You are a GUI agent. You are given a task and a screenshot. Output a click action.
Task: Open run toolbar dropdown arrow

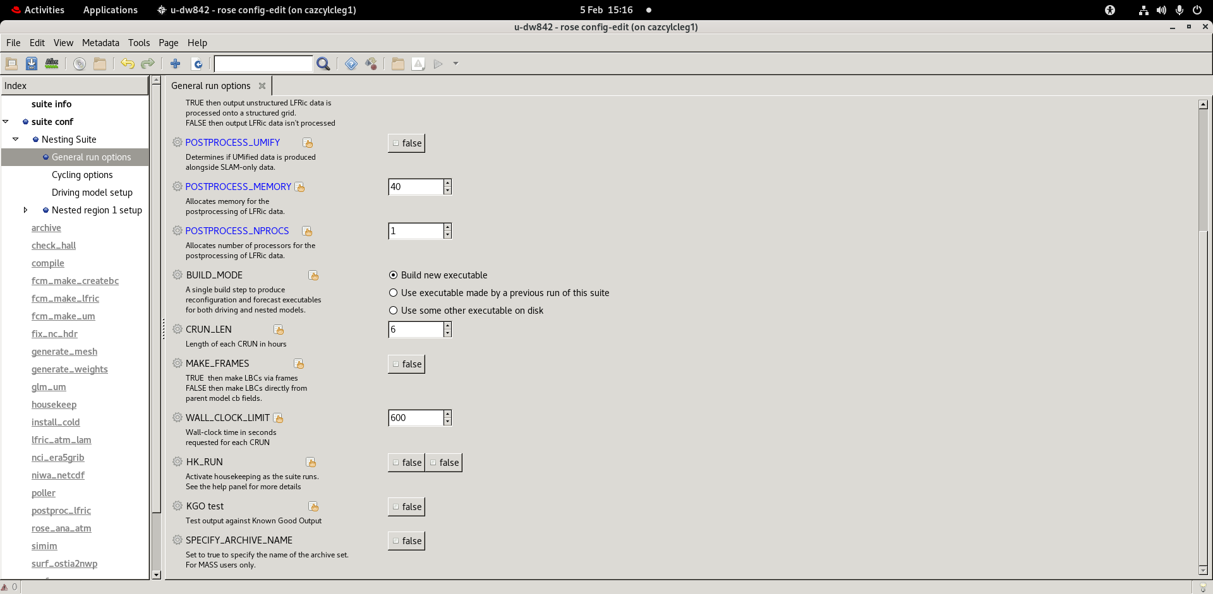click(x=455, y=64)
